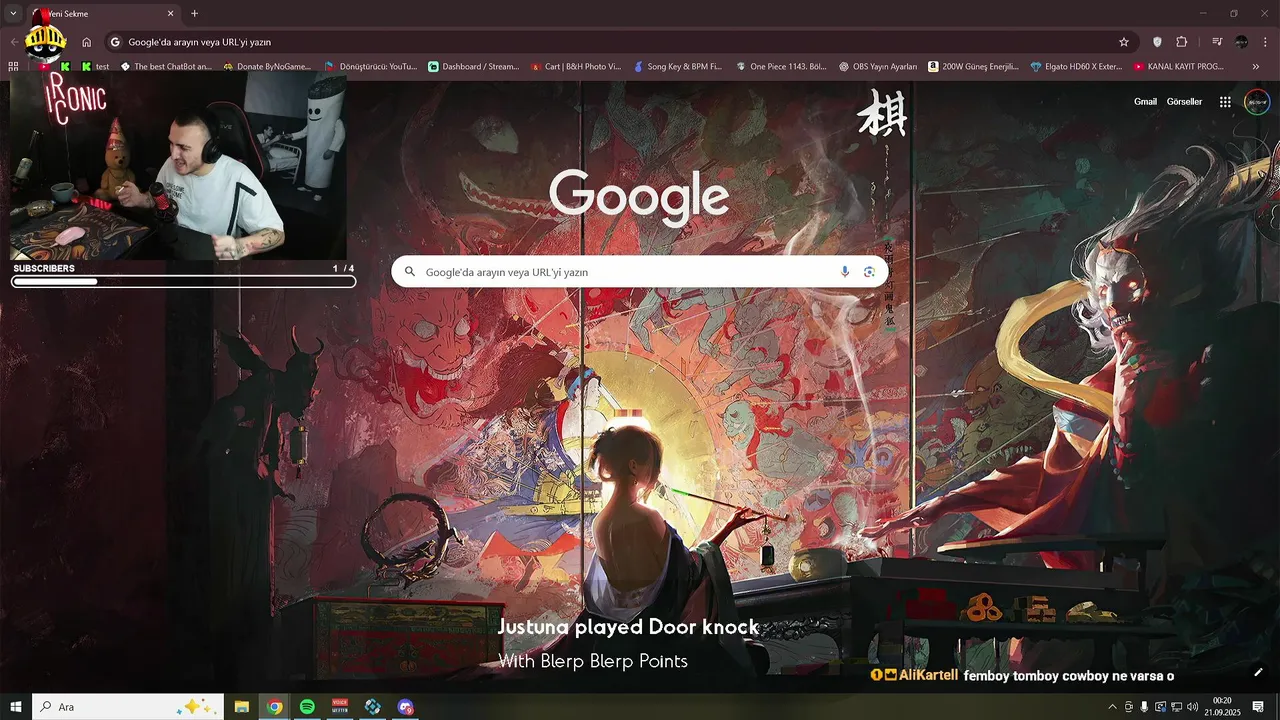The width and height of the screenshot is (1280, 720).
Task: Open the Chrome three-dot menu
Action: pyautogui.click(x=1266, y=42)
